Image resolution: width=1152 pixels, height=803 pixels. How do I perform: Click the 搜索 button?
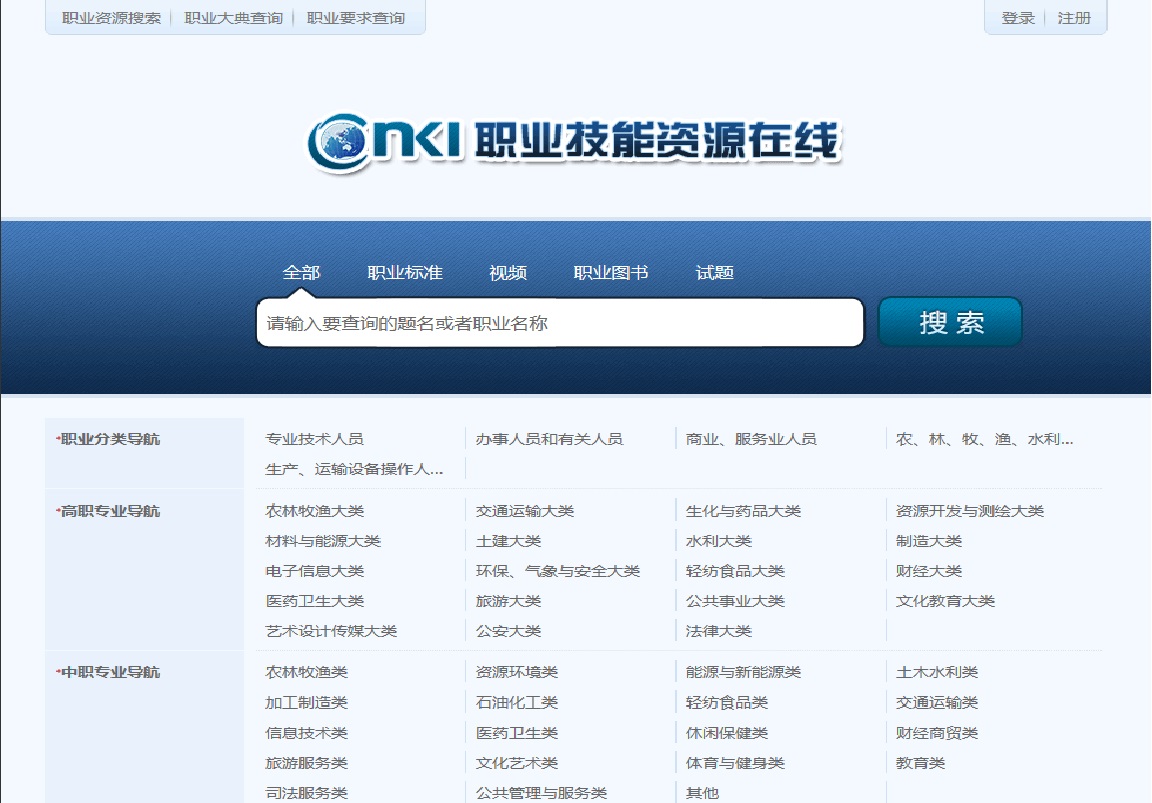pyautogui.click(x=950, y=322)
